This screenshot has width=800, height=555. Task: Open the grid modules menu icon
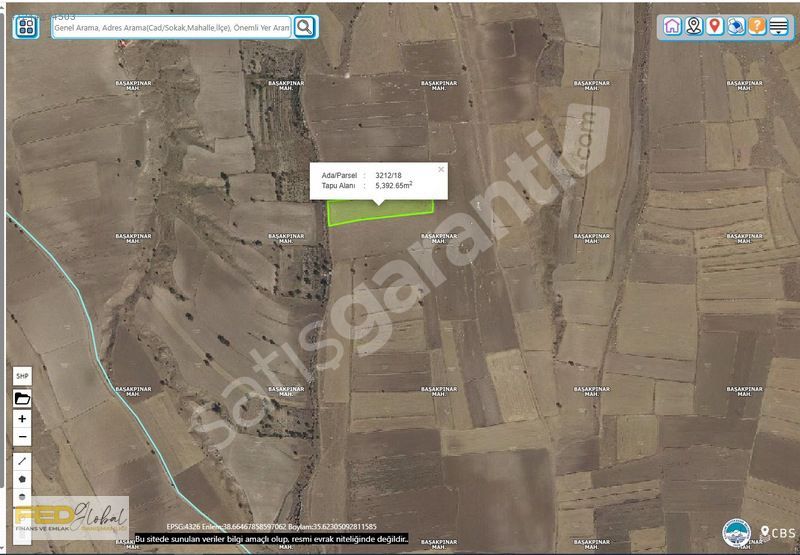[26, 27]
